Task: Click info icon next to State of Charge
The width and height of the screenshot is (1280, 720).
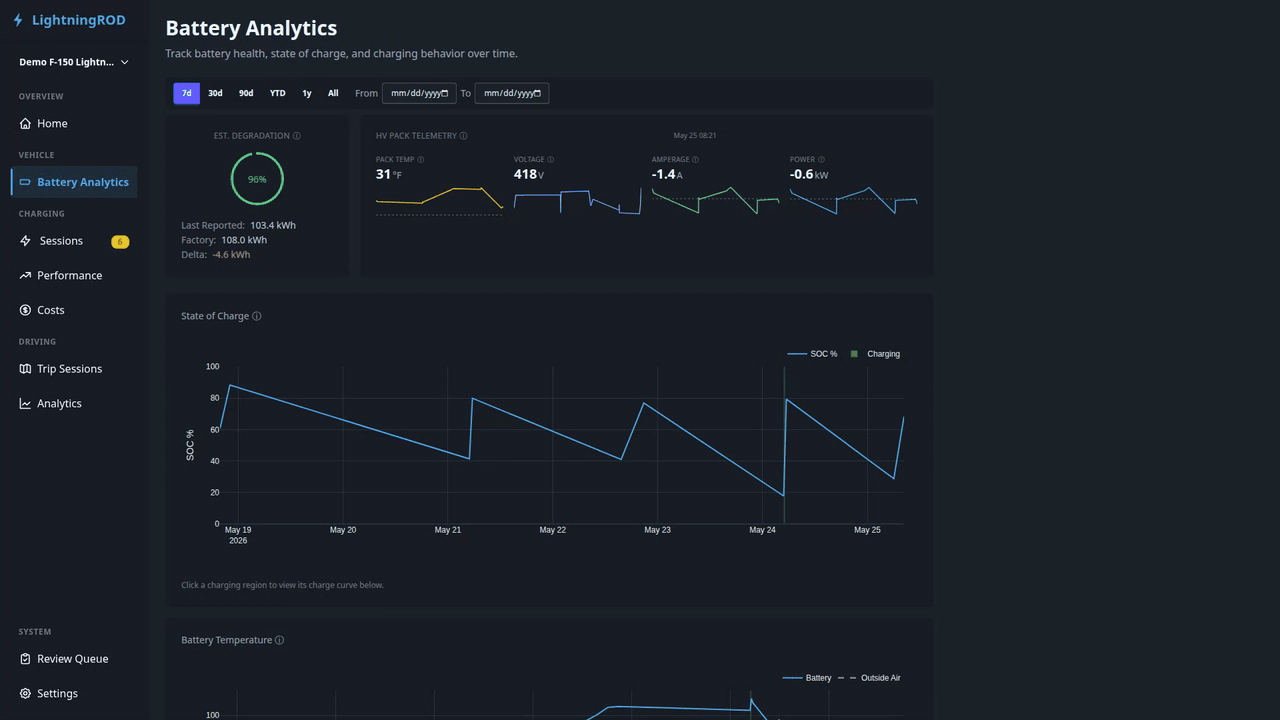Action: point(257,316)
